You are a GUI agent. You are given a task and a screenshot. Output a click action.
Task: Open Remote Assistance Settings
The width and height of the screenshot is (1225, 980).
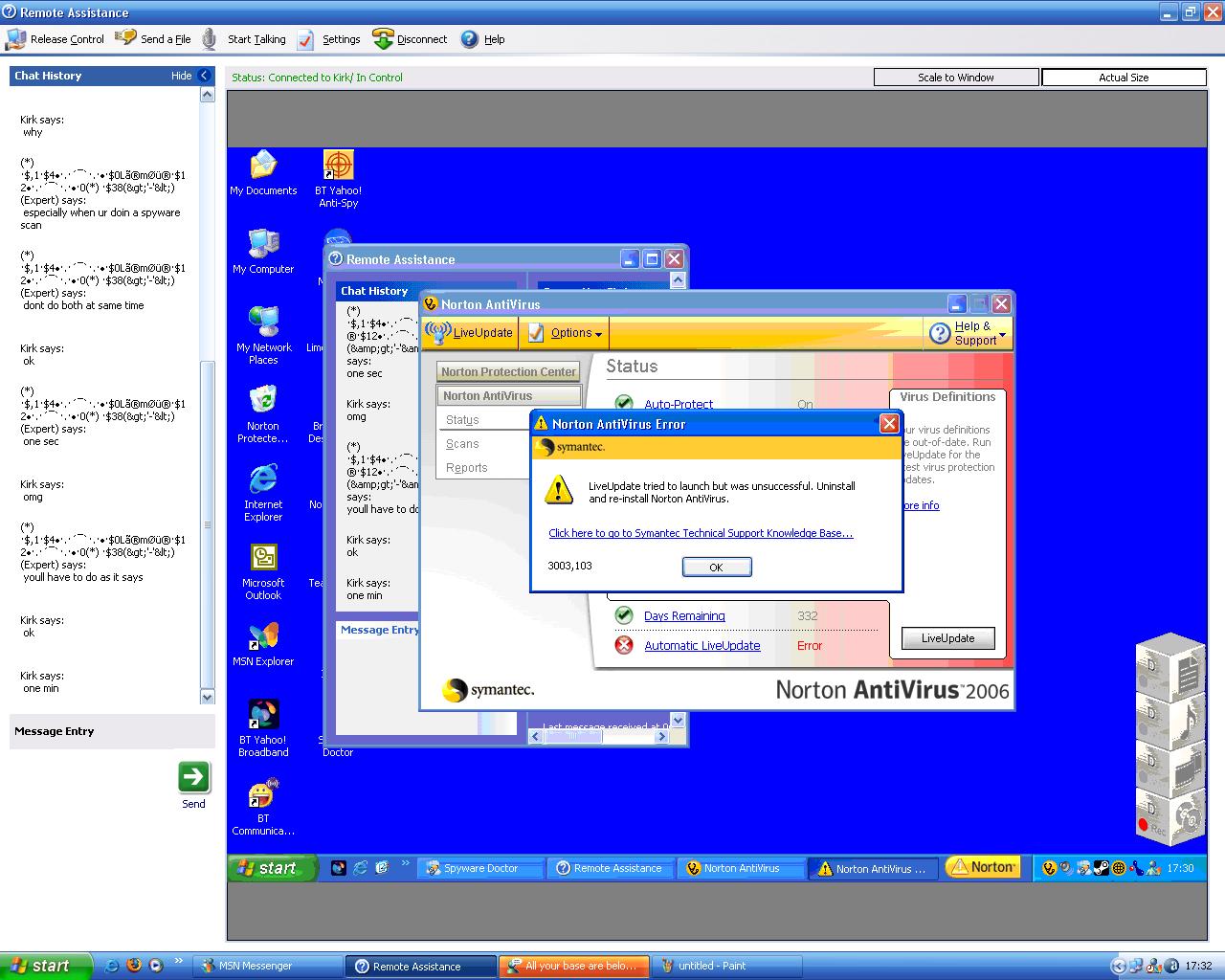tap(329, 39)
